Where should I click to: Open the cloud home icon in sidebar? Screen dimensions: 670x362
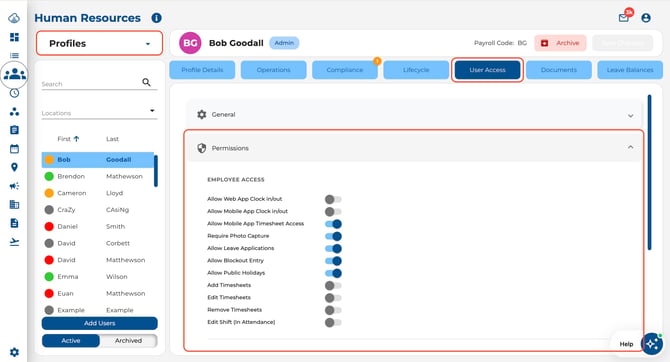(14, 18)
